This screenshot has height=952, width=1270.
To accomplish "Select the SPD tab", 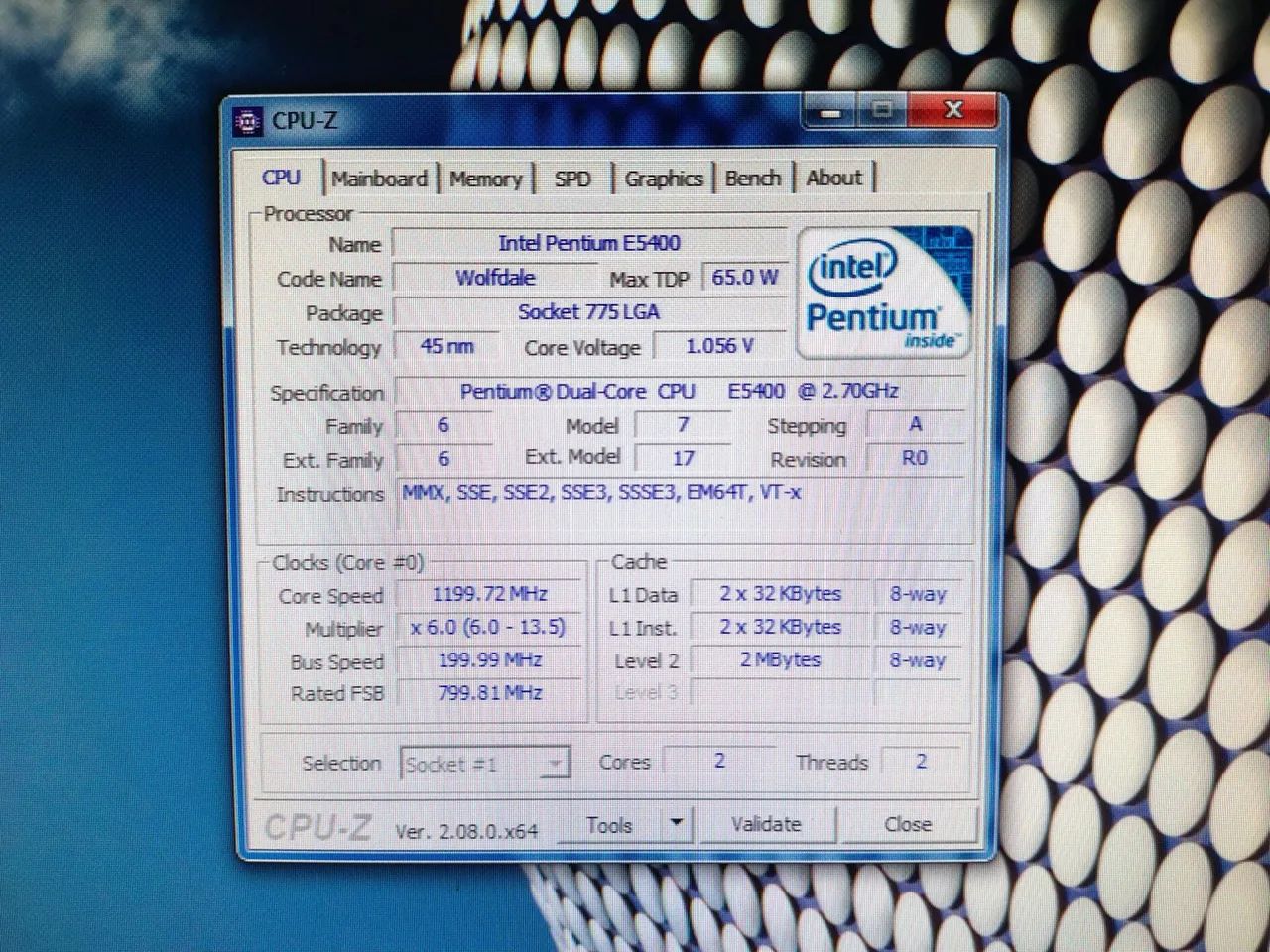I will point(572,178).
